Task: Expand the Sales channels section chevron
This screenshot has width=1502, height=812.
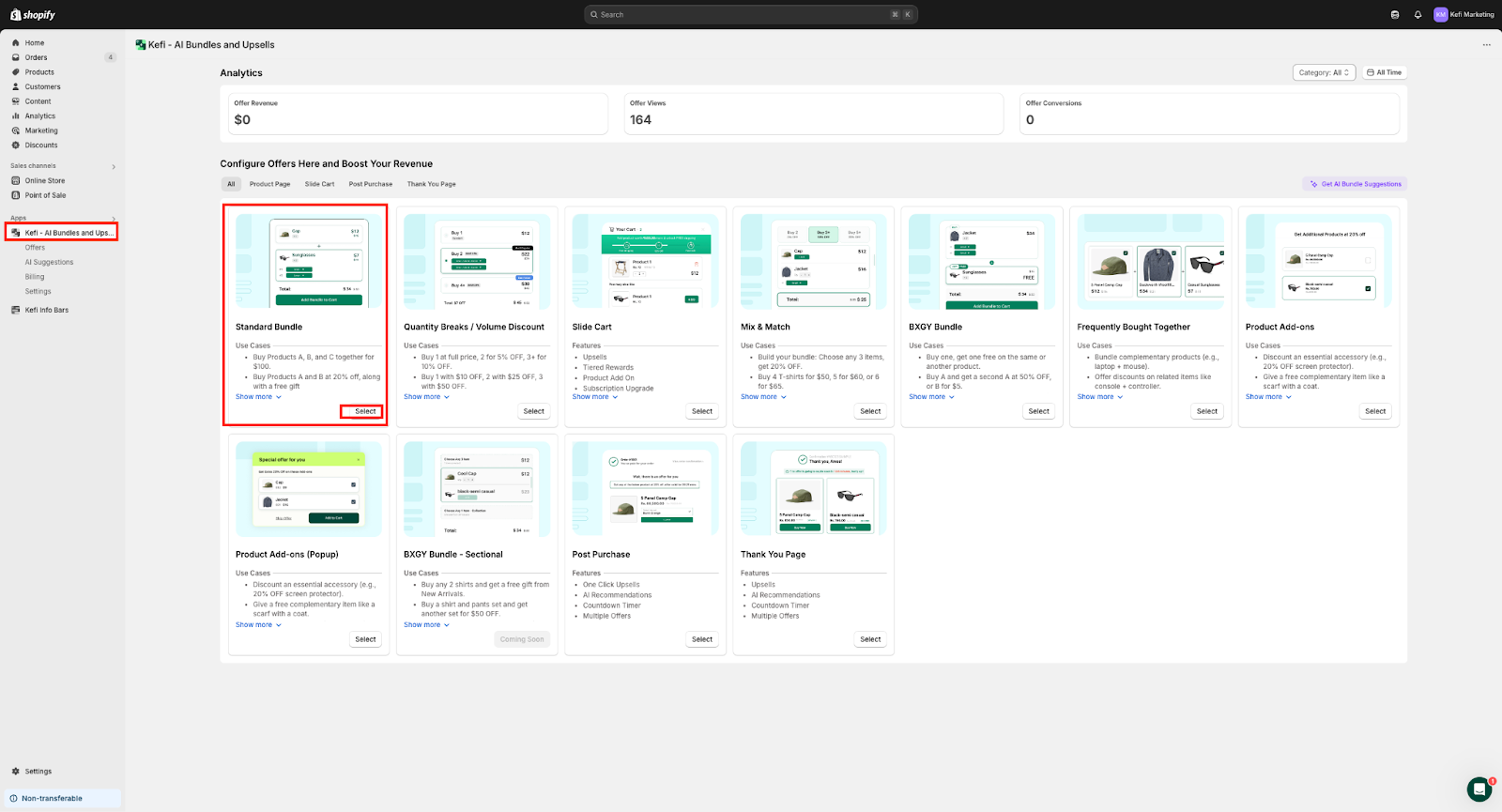Action: pyautogui.click(x=114, y=167)
